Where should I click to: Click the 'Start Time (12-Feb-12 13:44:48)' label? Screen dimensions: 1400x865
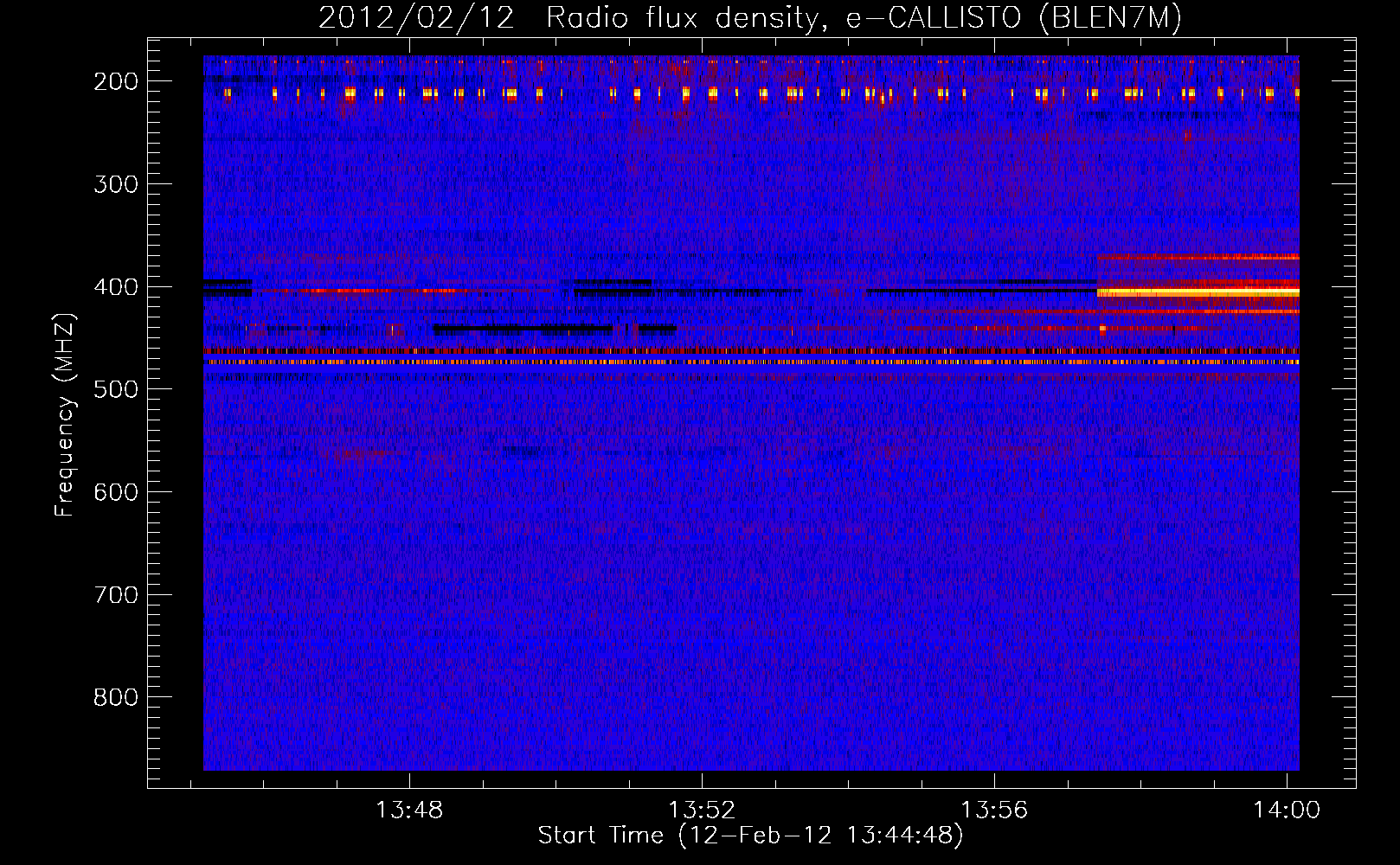(x=750, y=836)
